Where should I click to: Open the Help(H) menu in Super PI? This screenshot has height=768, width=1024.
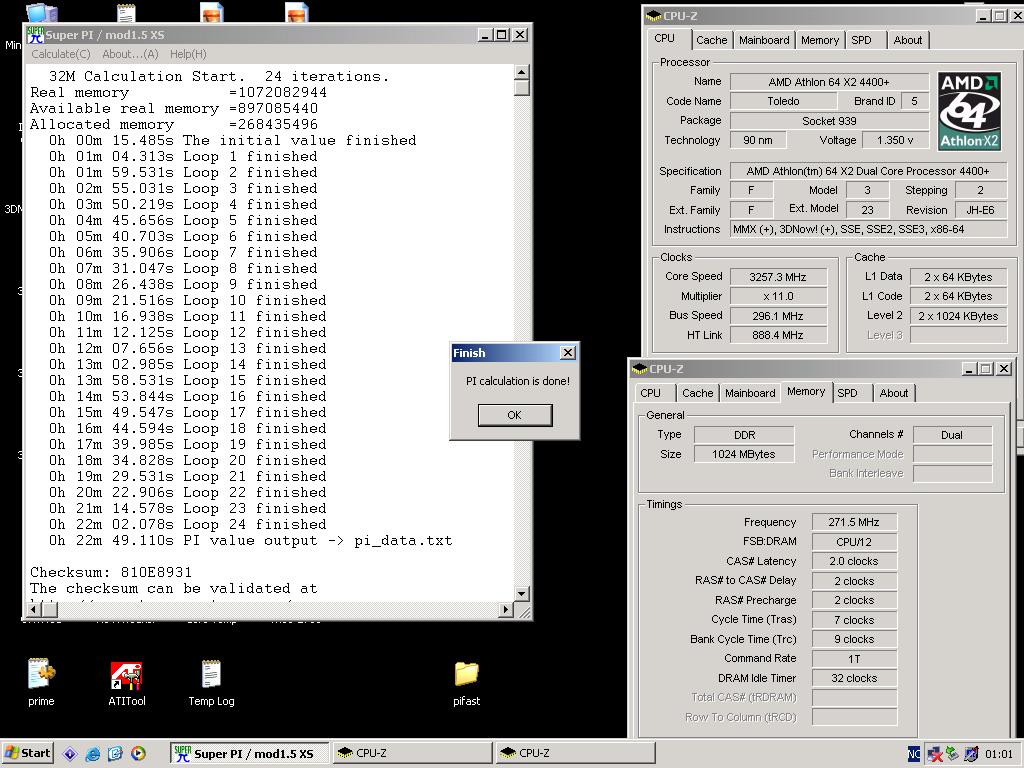(188, 54)
